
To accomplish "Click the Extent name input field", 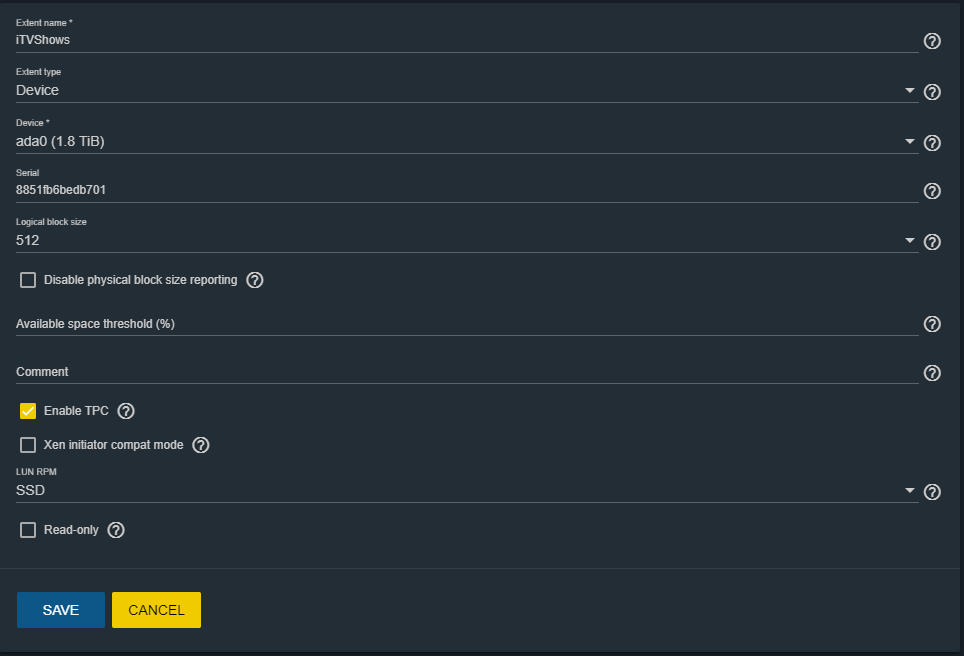I will [467, 40].
